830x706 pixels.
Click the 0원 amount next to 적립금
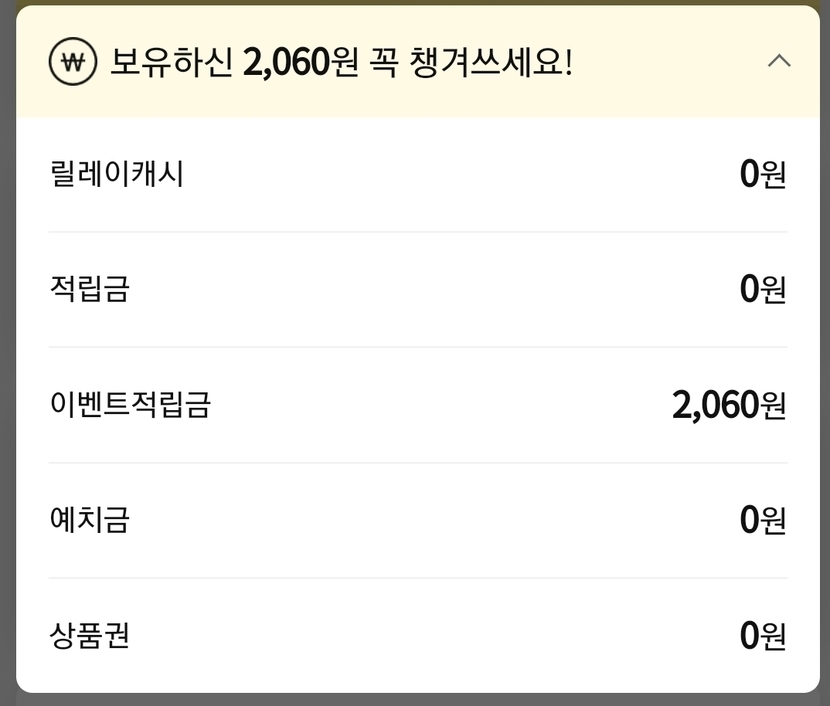[x=762, y=290]
